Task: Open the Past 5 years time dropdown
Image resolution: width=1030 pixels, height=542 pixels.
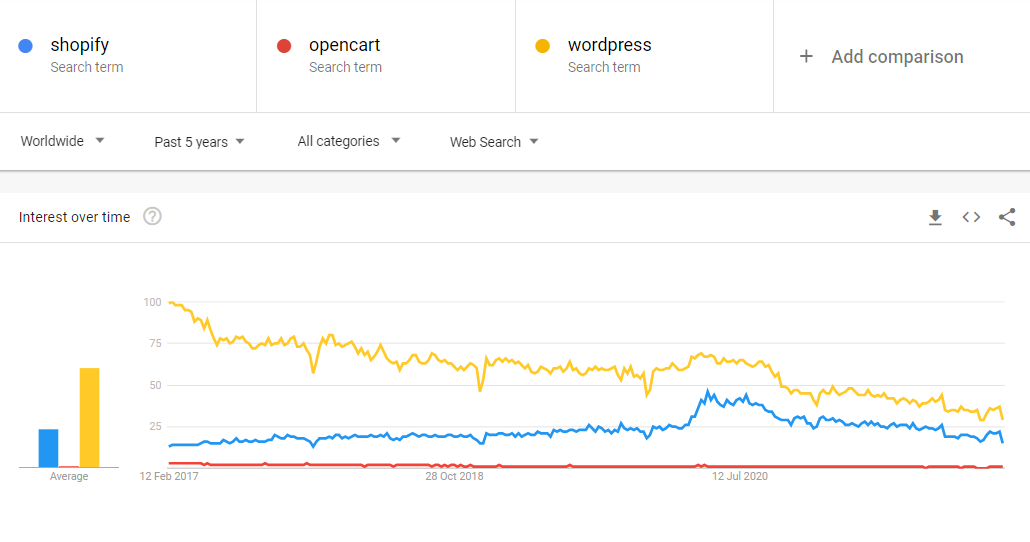Action: 200,142
